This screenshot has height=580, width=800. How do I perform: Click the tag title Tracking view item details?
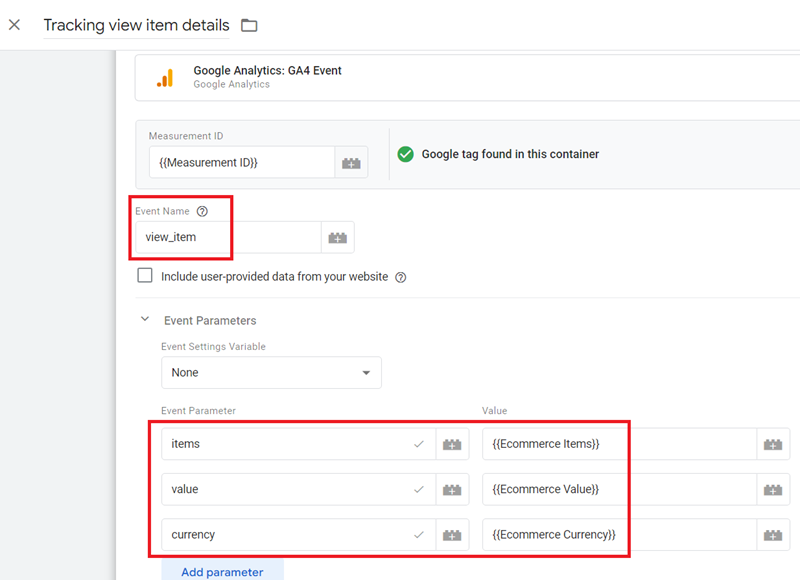(x=136, y=24)
